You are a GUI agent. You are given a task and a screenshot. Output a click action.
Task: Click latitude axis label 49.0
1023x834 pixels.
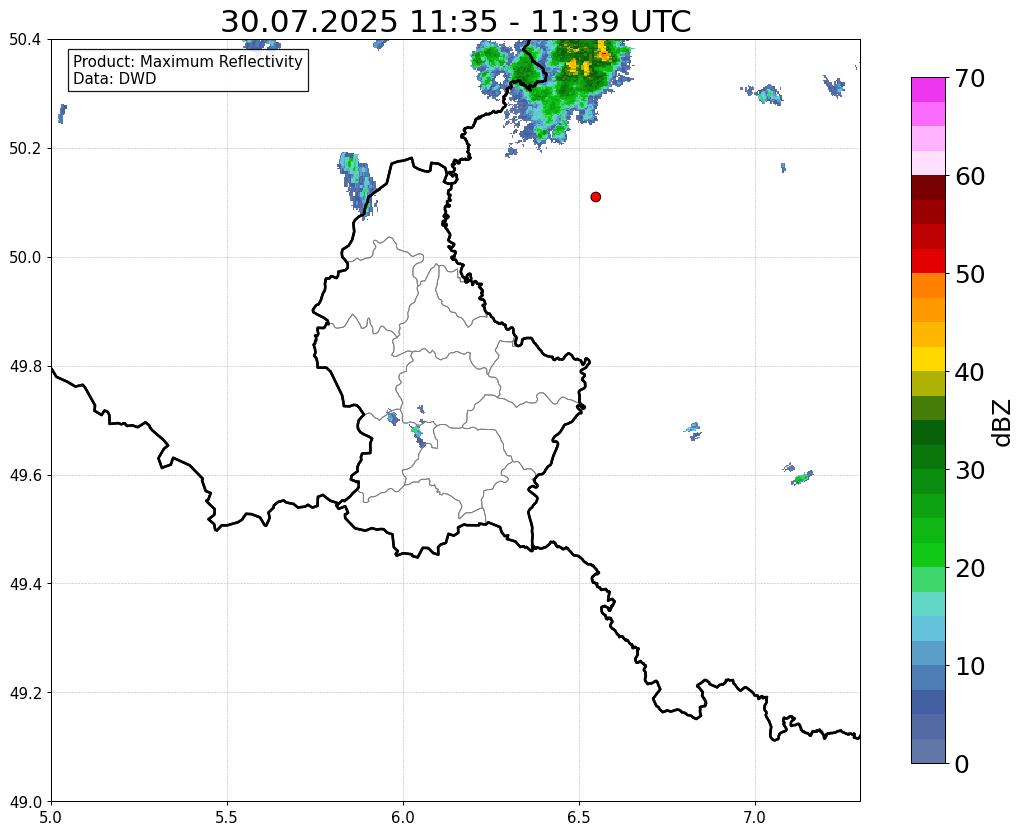pyautogui.click(x=25, y=802)
